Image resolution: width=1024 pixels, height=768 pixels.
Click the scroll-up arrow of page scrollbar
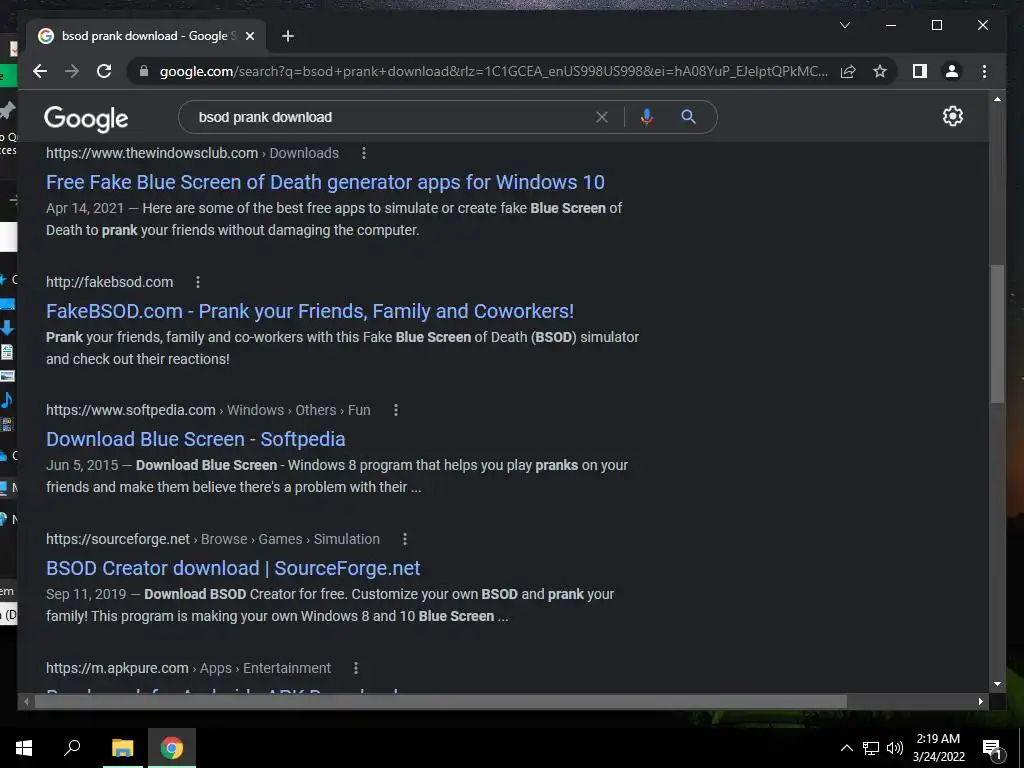coord(997,100)
